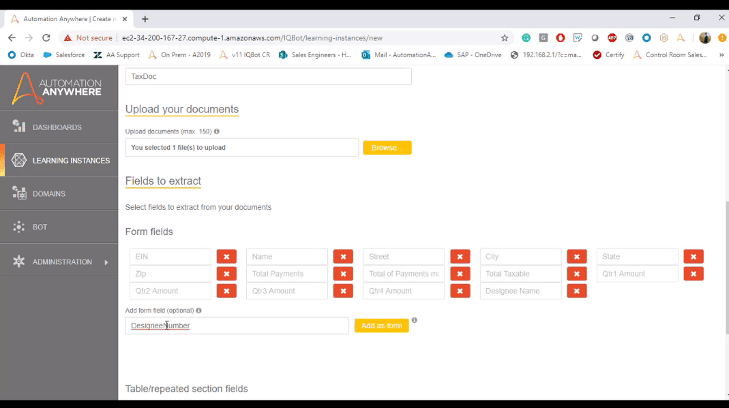Focus the add form field input
Image resolution: width=729 pixels, height=408 pixels.
(x=237, y=325)
